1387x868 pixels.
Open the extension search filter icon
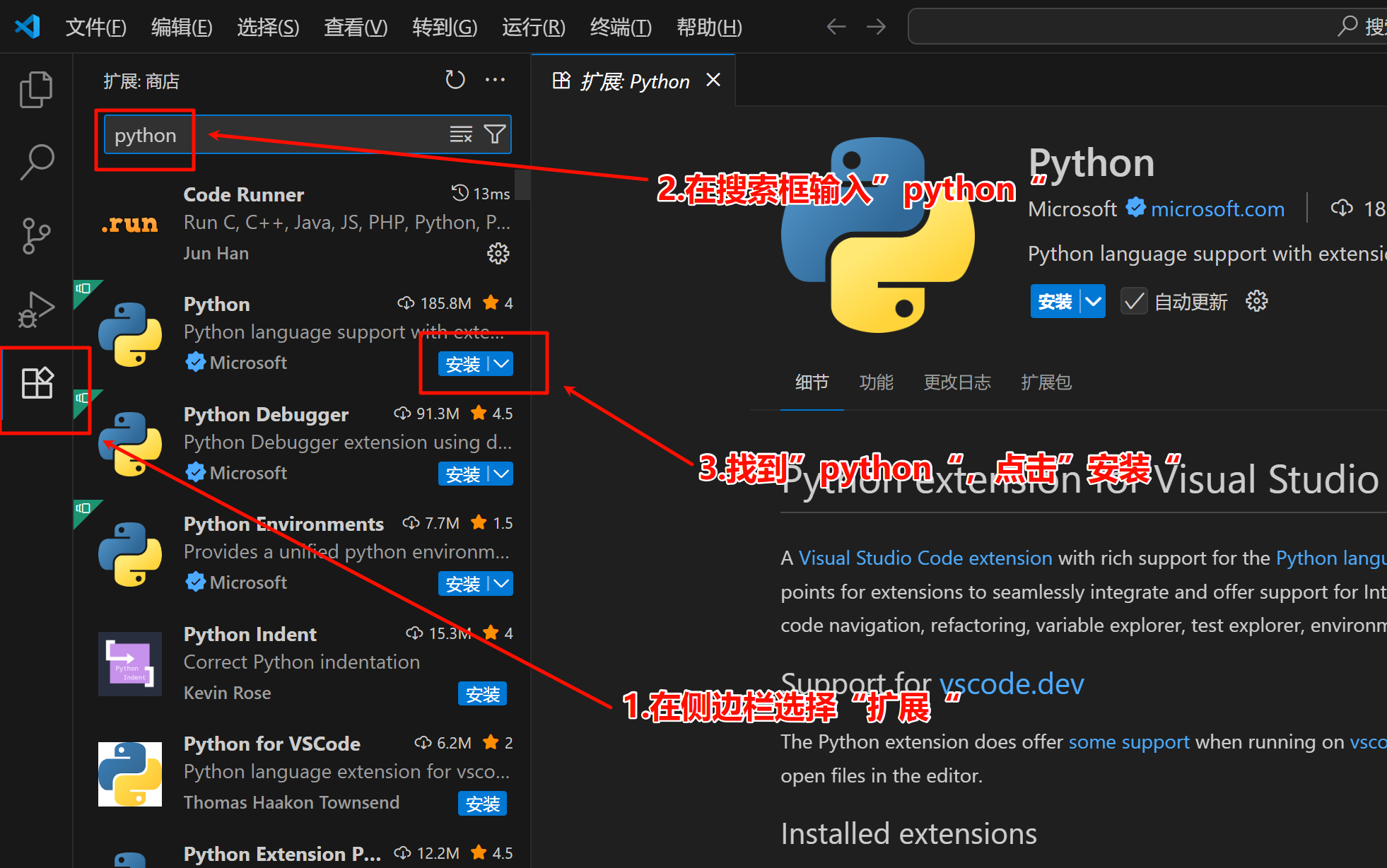click(x=495, y=134)
